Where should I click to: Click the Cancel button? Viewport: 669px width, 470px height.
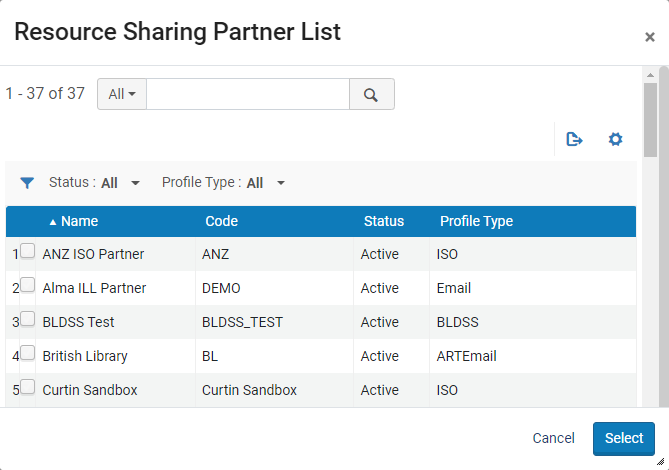(553, 438)
